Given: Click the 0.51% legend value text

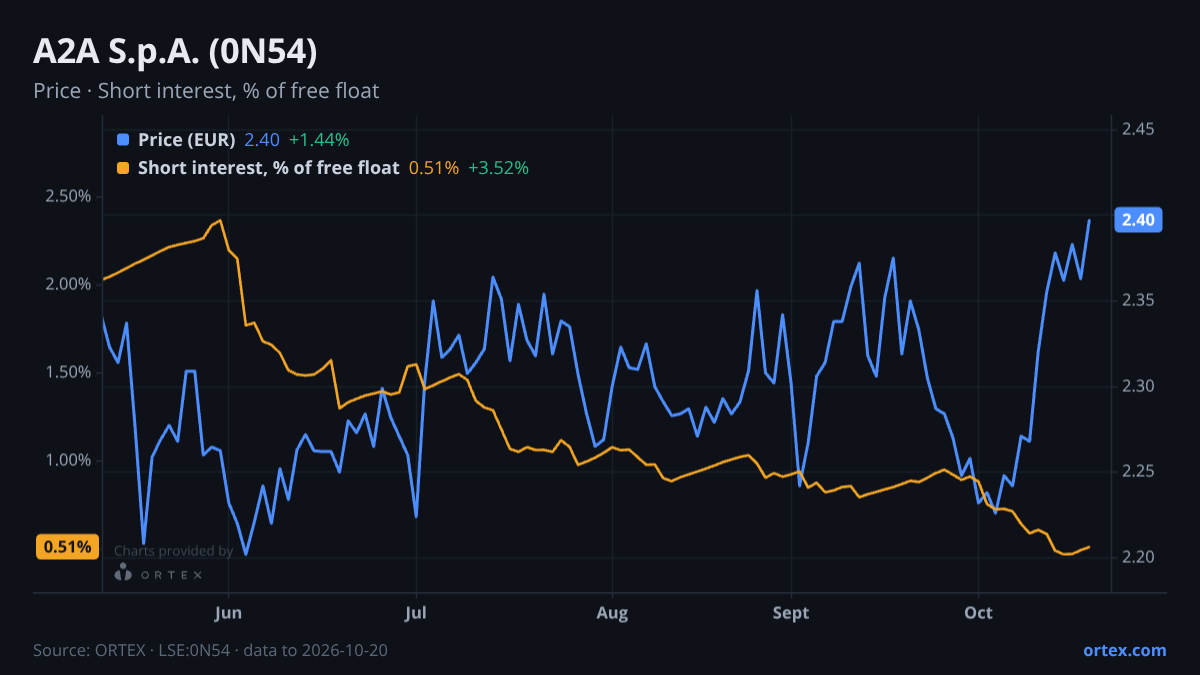Looking at the screenshot, I should point(434,168).
